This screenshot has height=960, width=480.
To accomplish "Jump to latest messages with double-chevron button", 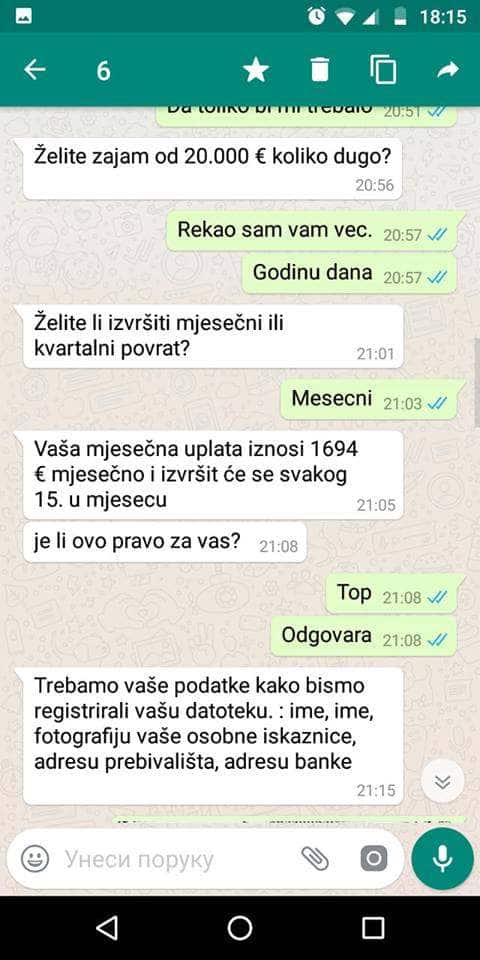I will [442, 781].
